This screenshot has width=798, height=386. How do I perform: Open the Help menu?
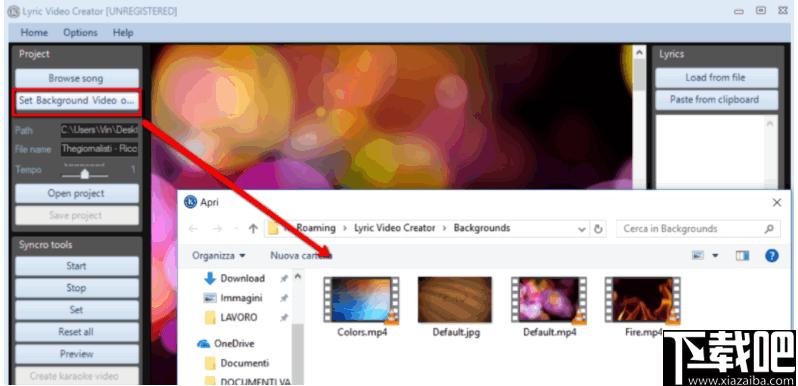(x=123, y=33)
